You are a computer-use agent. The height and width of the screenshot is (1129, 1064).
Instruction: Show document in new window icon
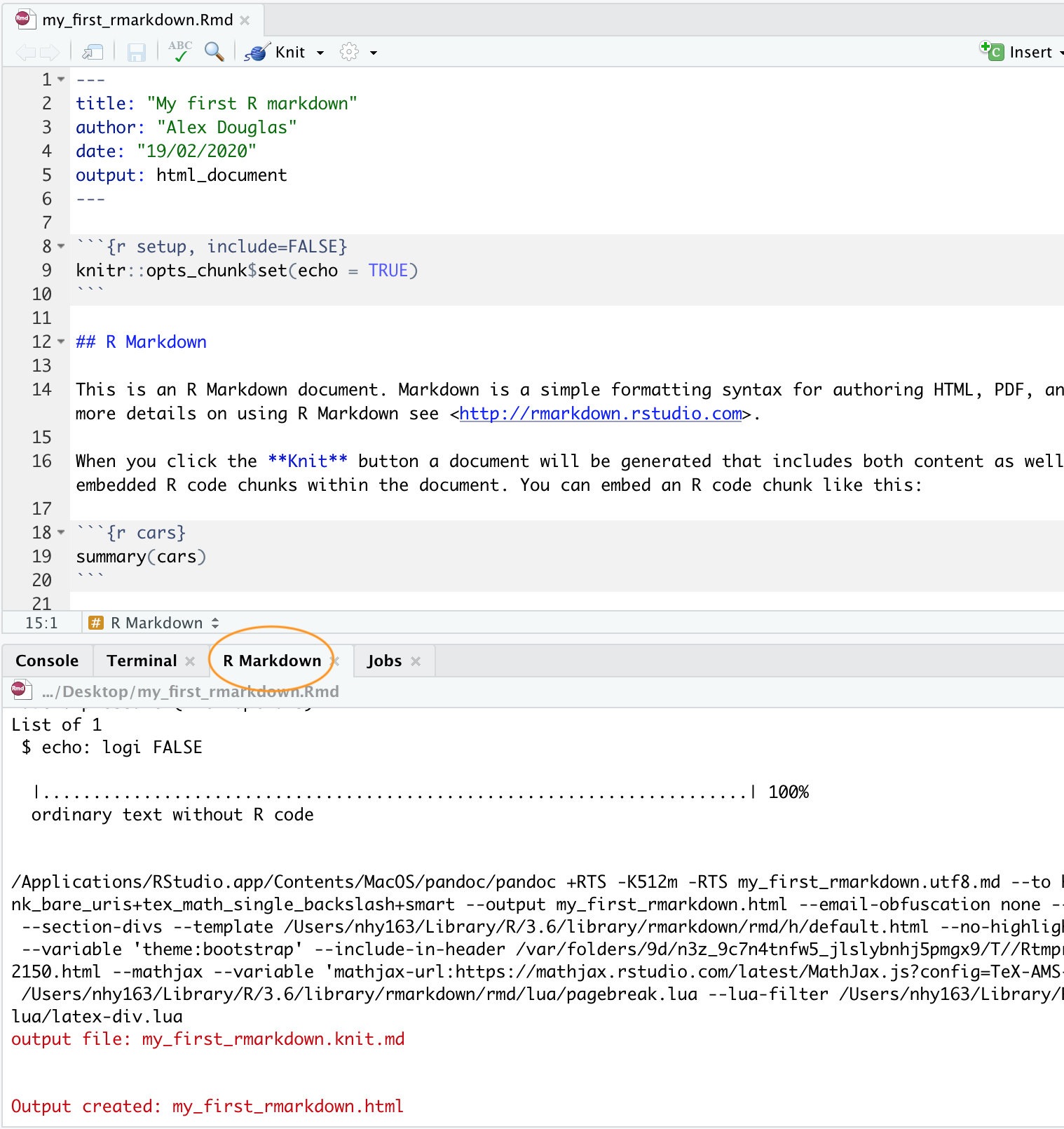(x=93, y=52)
